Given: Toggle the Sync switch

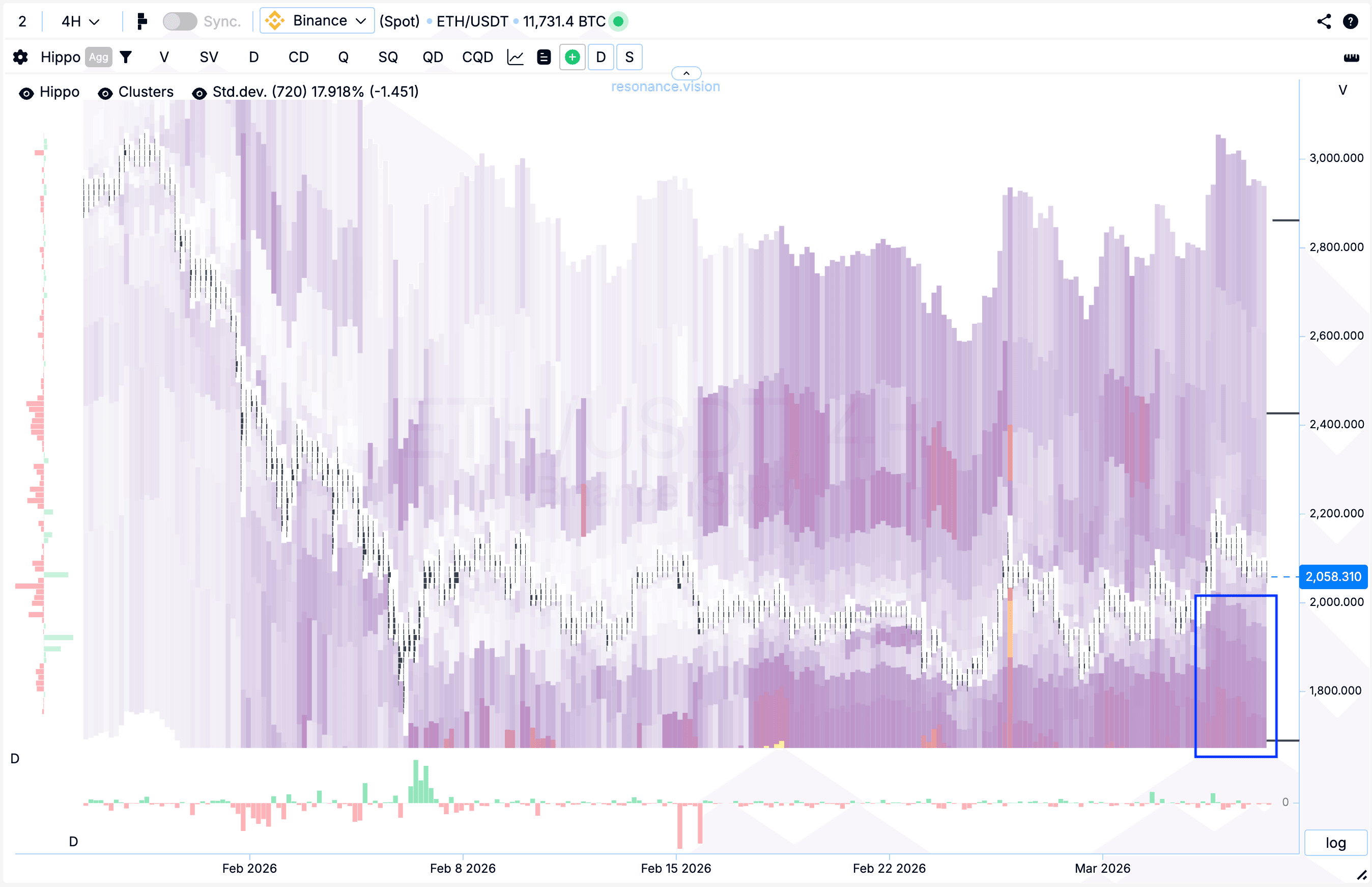Looking at the screenshot, I should point(180,21).
